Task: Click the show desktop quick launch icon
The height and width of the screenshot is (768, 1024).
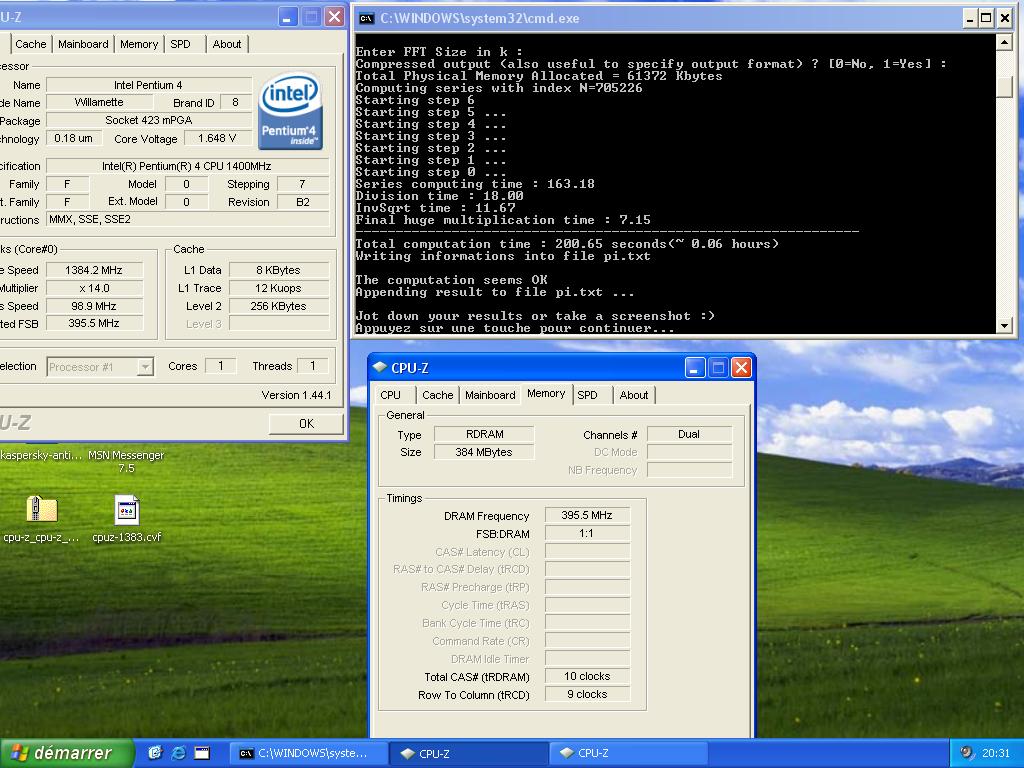Action: click(202, 753)
